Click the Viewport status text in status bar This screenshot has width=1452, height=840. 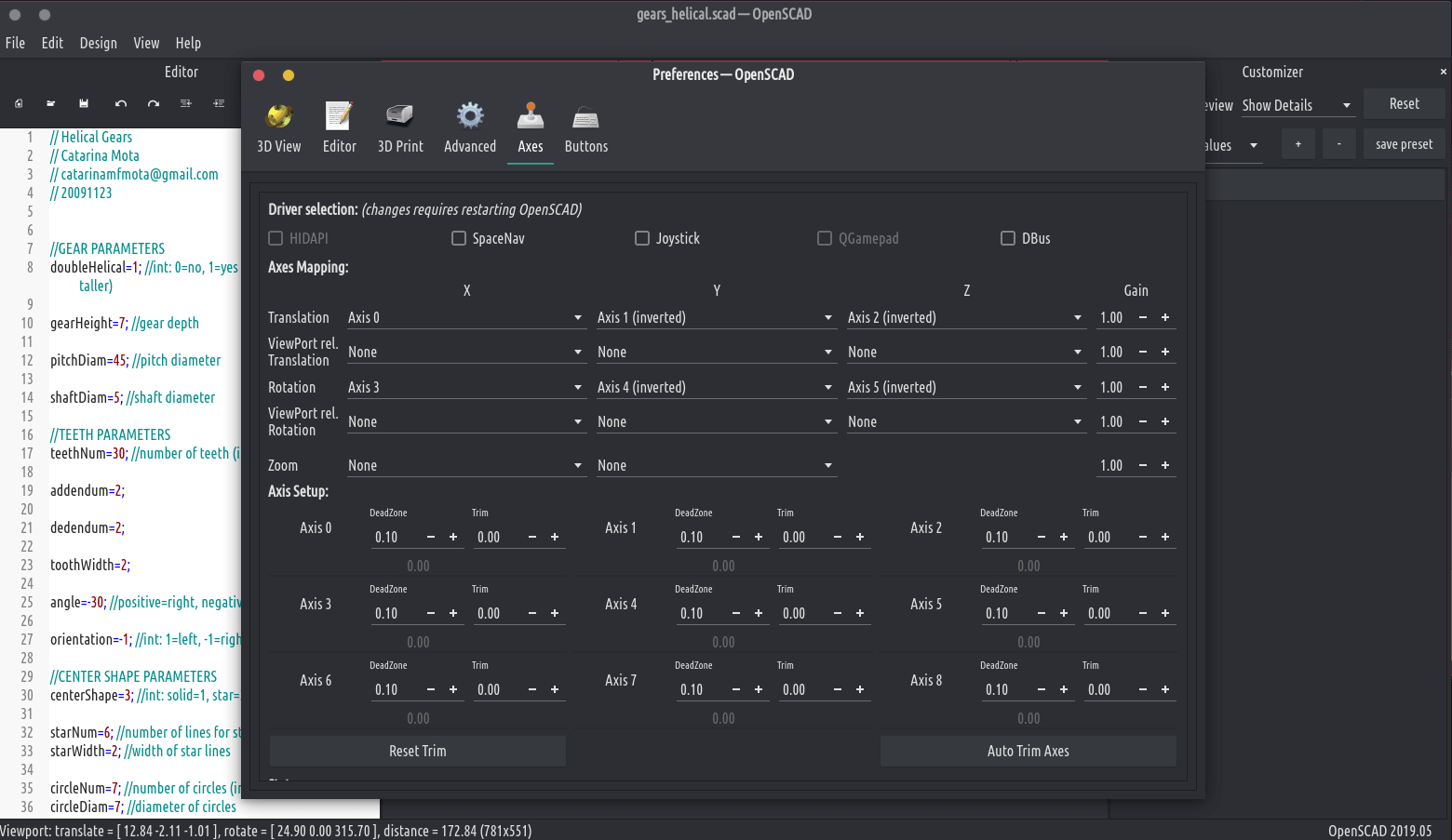coord(266,832)
